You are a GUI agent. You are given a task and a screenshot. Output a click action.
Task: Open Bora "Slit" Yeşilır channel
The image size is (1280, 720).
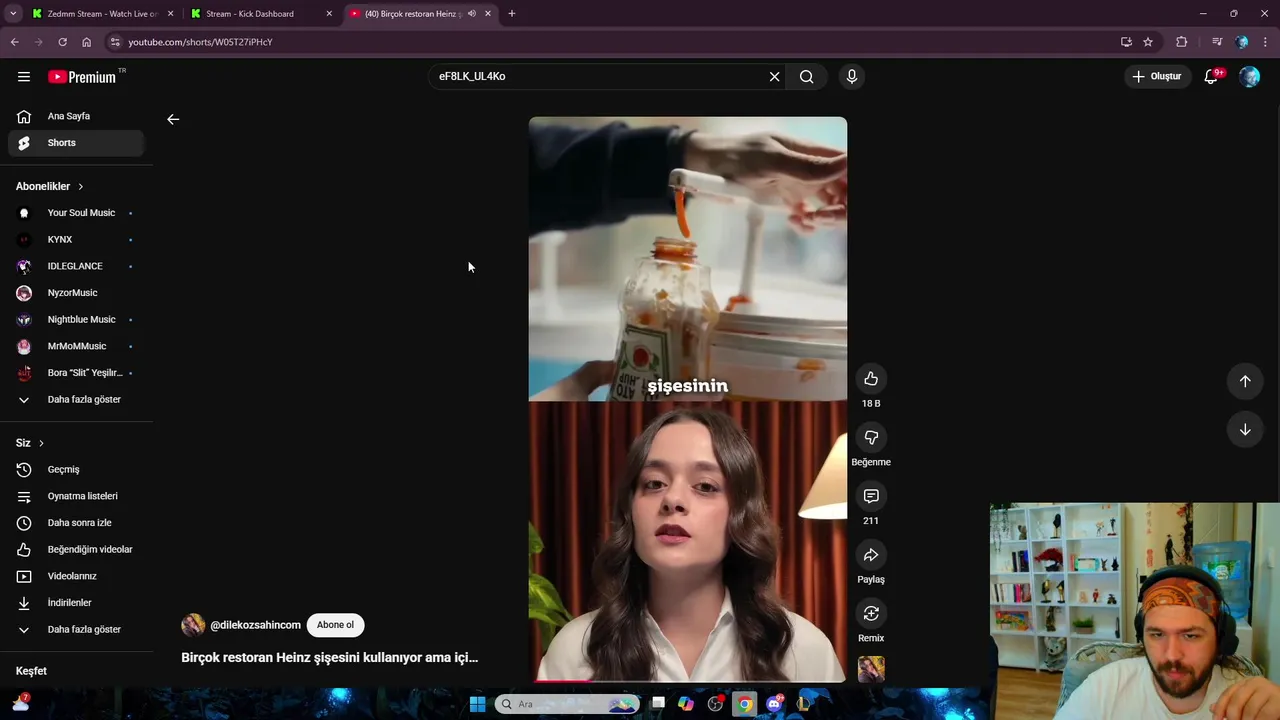pos(76,373)
